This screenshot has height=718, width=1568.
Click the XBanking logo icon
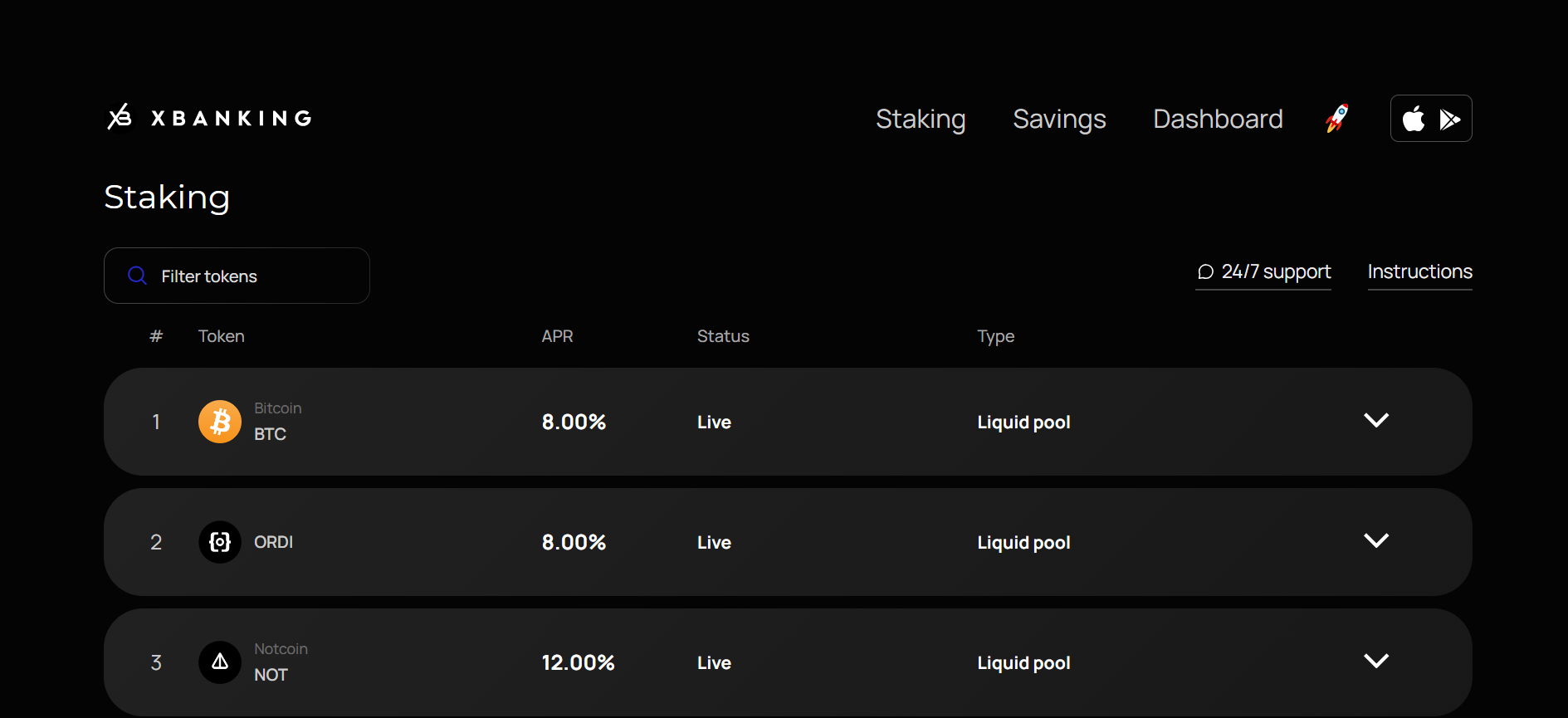120,117
